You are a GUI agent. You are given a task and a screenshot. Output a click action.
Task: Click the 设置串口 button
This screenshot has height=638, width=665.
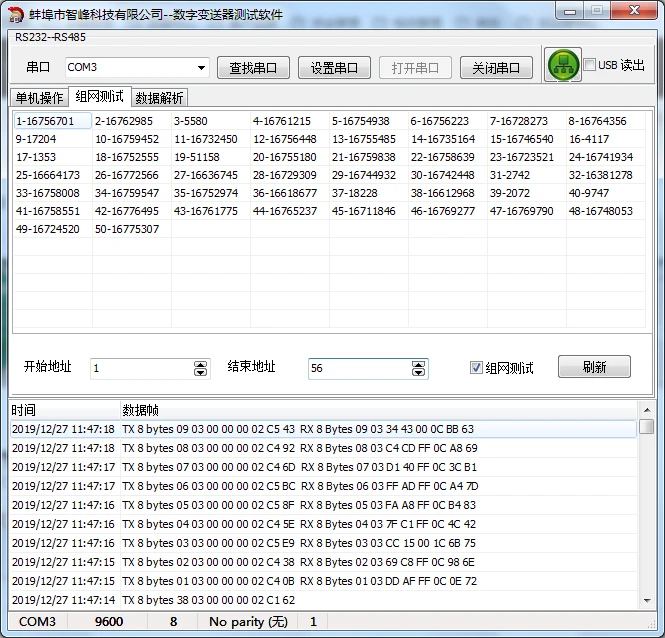point(334,67)
